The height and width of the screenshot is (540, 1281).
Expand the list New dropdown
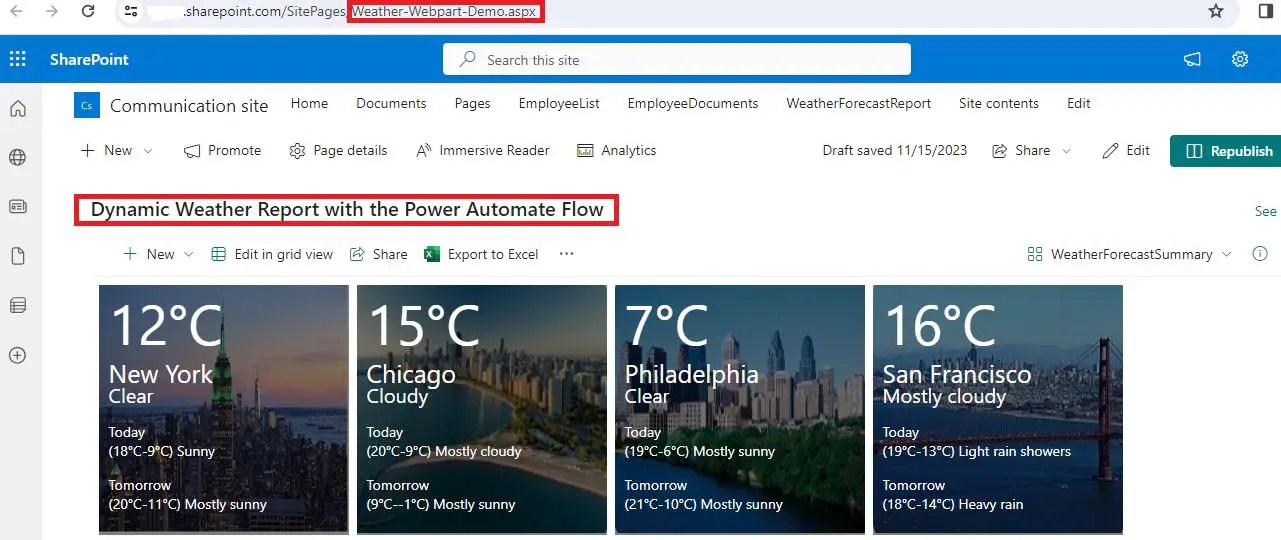[x=158, y=254]
